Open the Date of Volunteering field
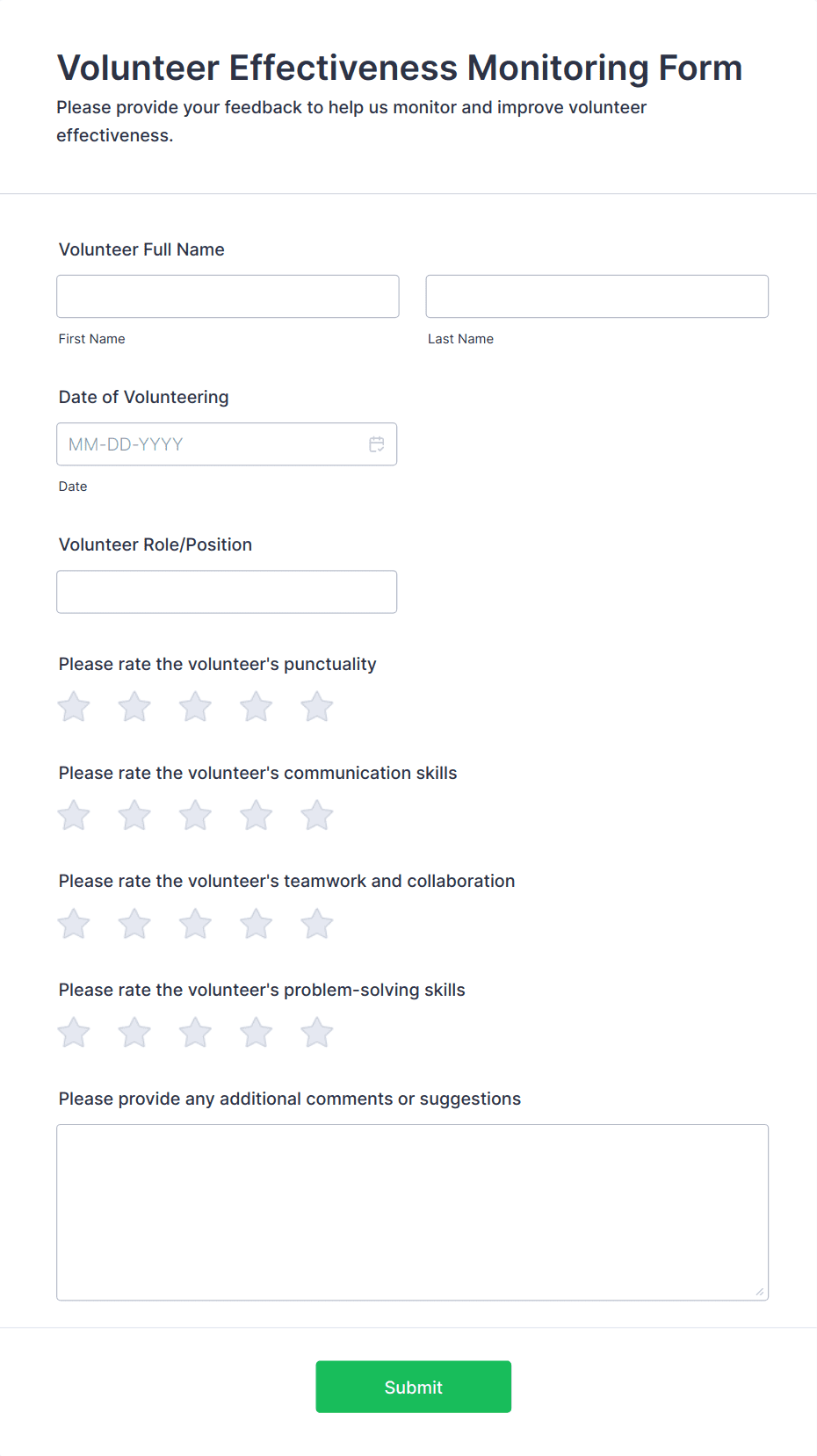 (x=211, y=444)
